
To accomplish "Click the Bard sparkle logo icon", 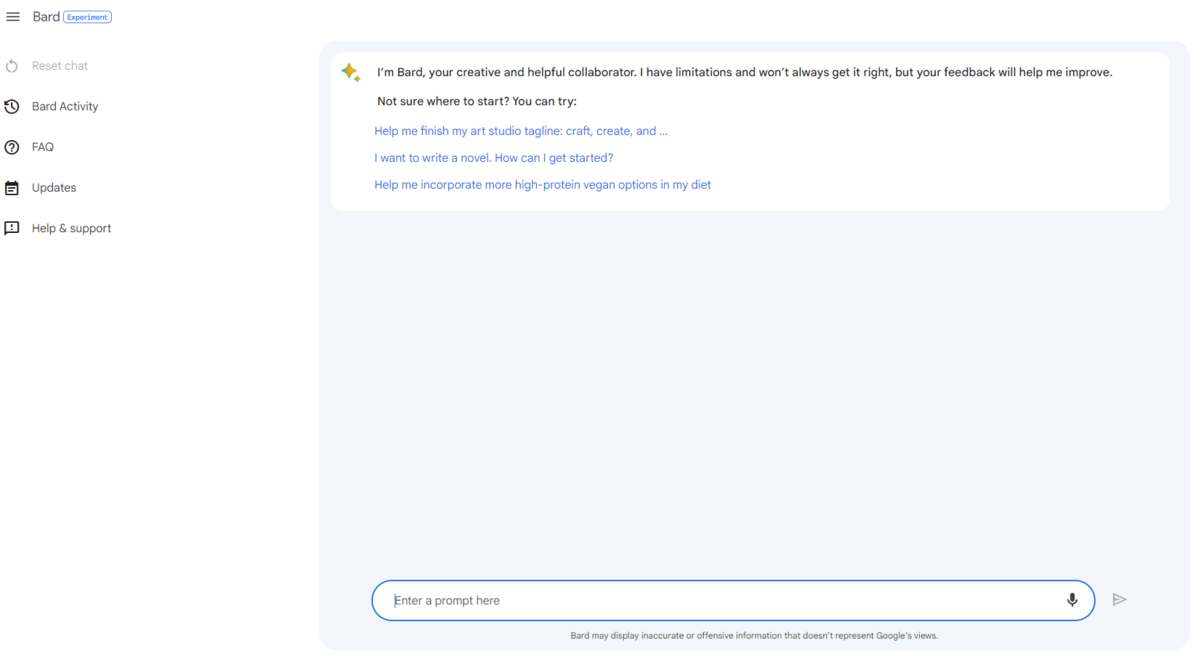I will pyautogui.click(x=350, y=72).
